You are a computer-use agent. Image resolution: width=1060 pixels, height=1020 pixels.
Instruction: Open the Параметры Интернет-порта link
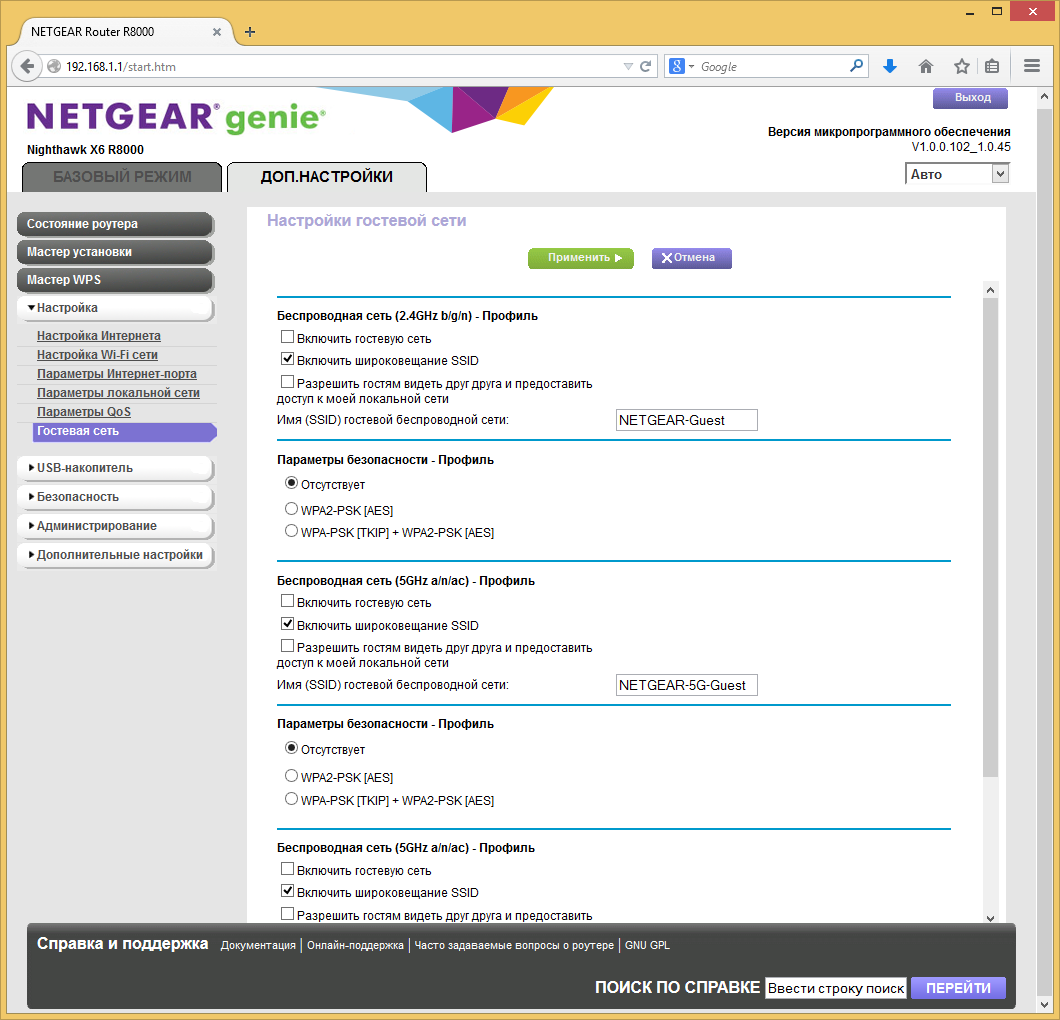pos(117,374)
